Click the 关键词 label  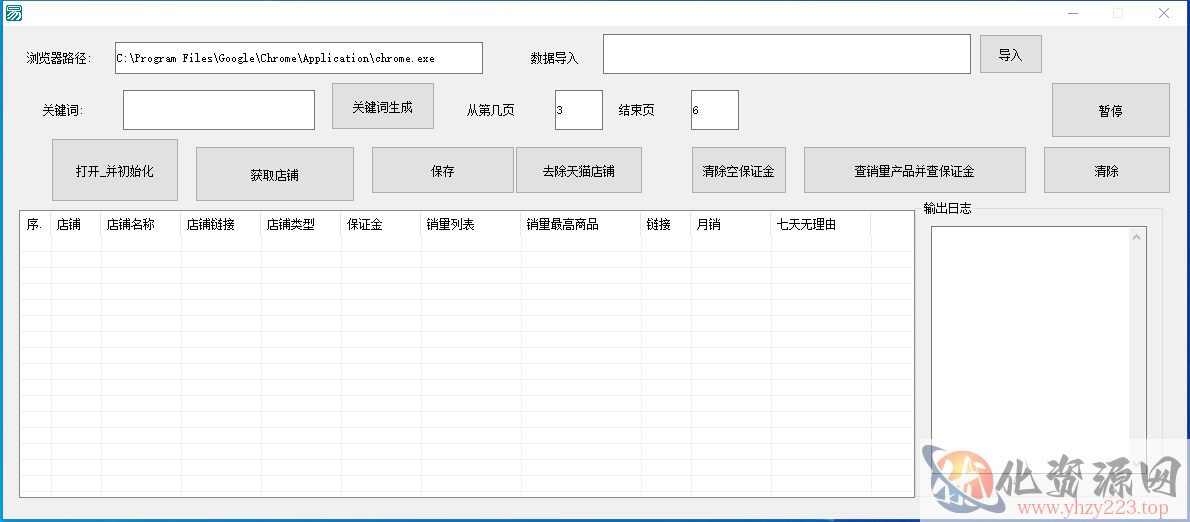pyautogui.click(x=62, y=110)
